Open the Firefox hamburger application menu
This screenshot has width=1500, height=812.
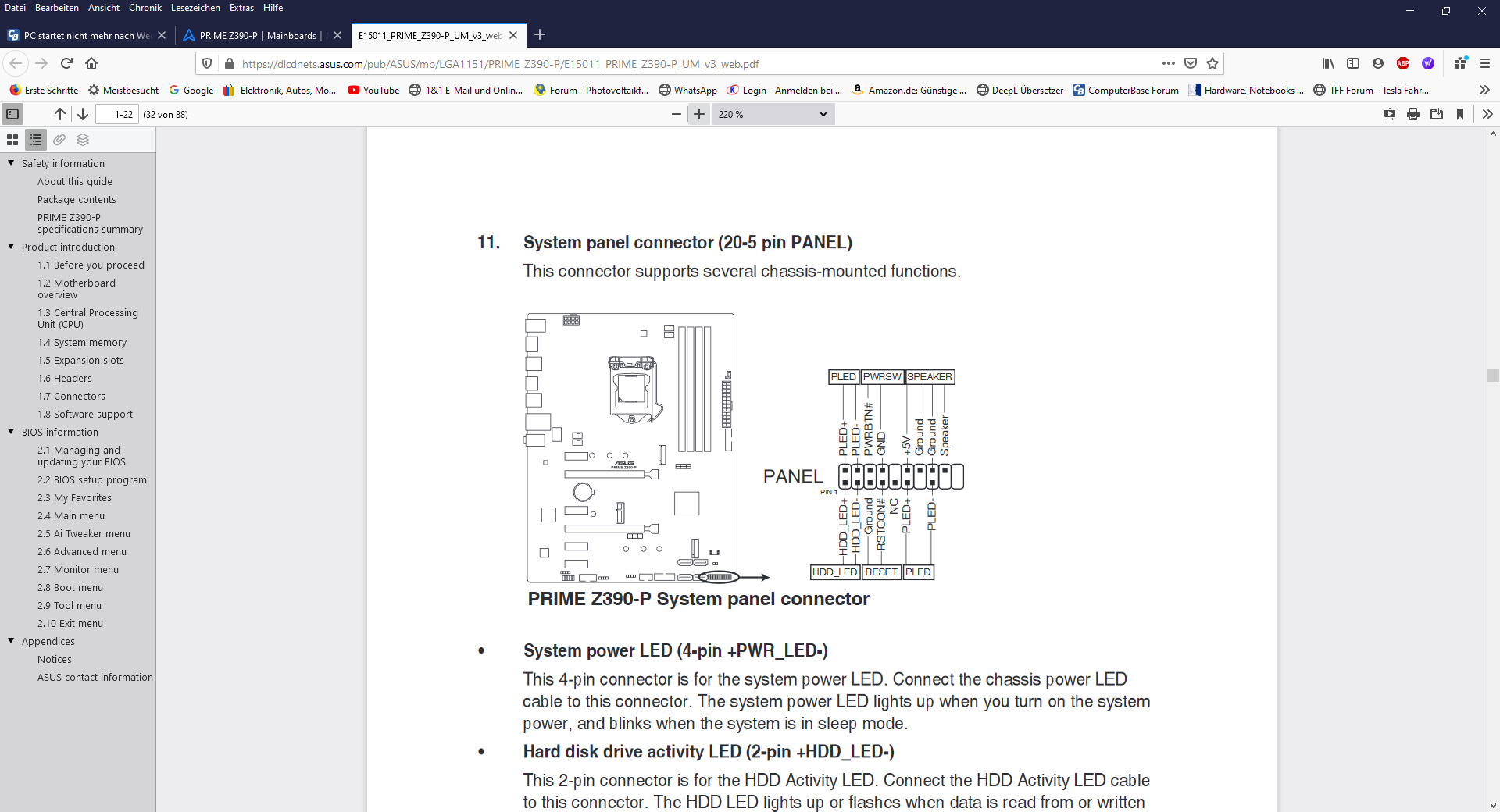(x=1485, y=63)
